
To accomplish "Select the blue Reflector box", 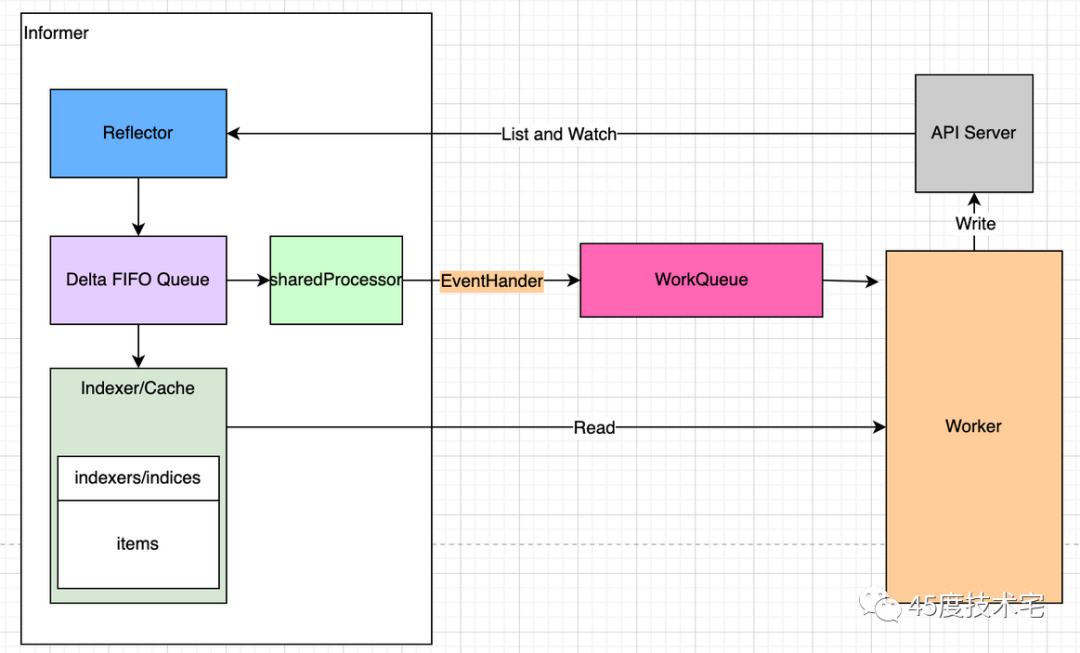I will [138, 133].
